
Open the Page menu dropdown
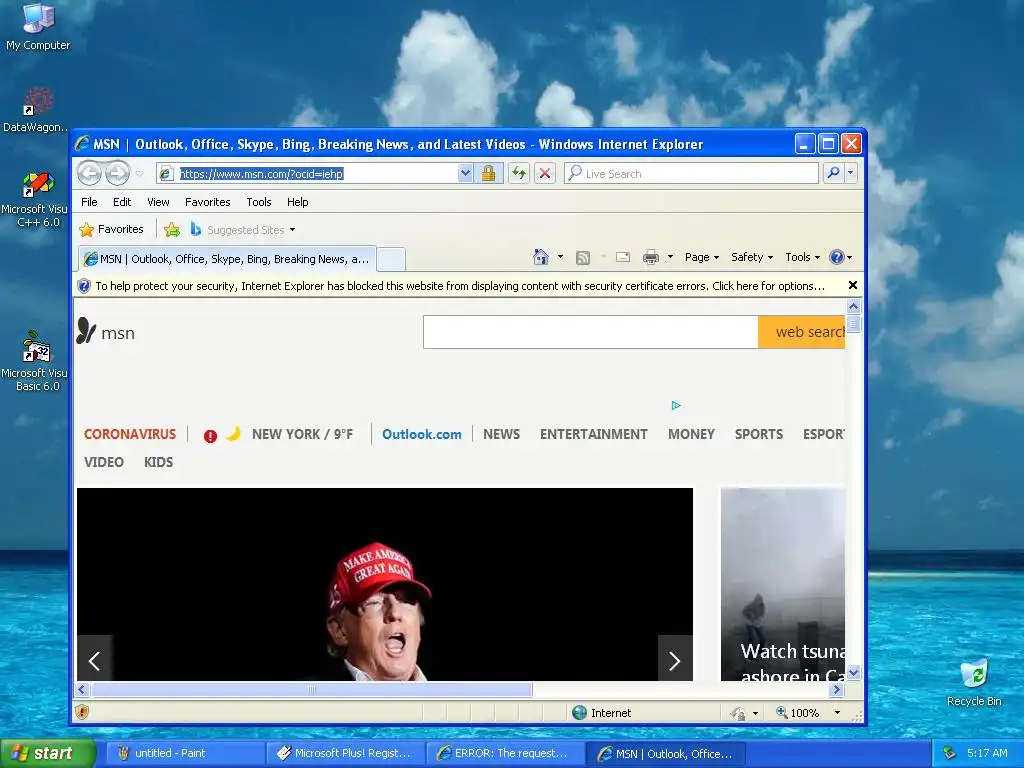[701, 257]
